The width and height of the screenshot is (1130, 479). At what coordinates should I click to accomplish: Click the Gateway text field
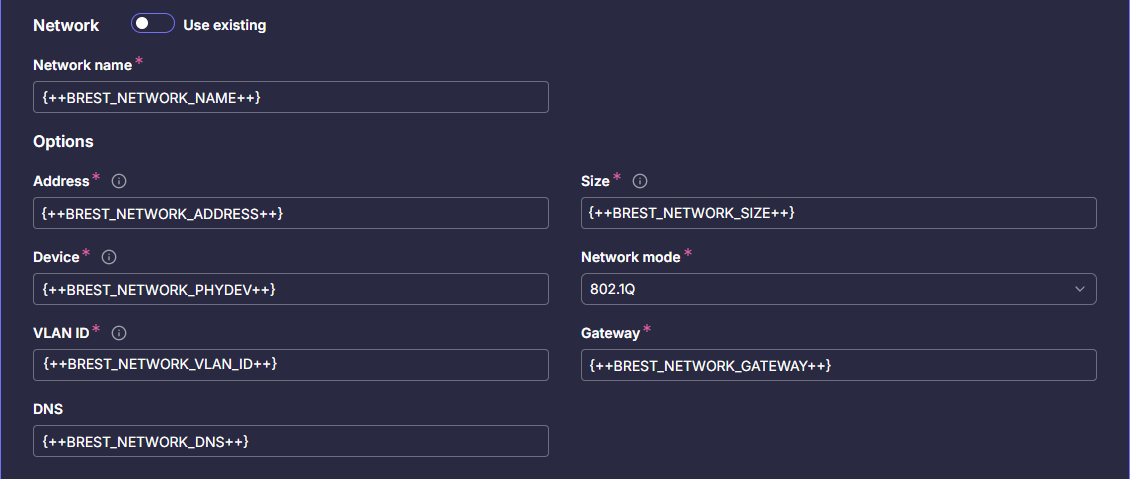[838, 365]
